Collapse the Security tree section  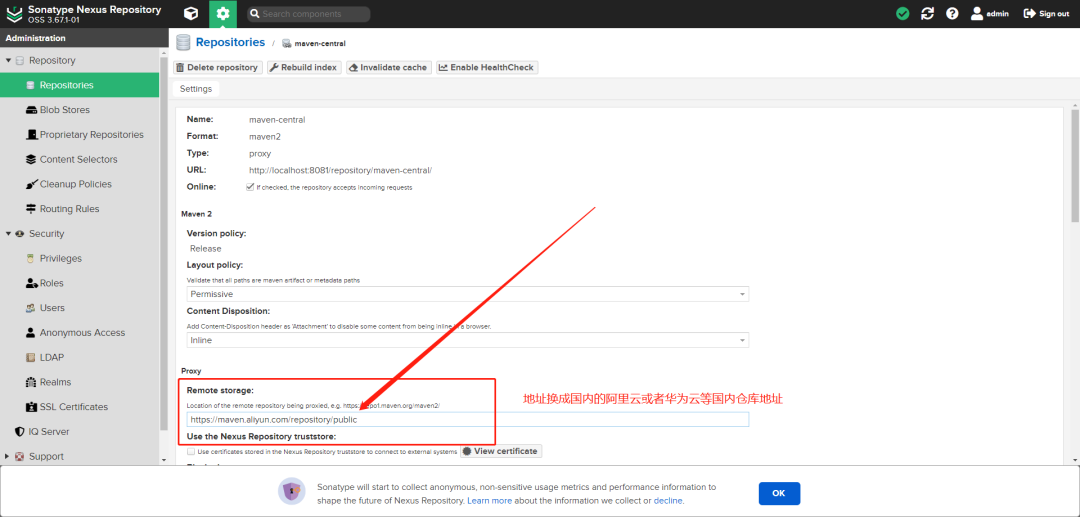tap(8, 234)
